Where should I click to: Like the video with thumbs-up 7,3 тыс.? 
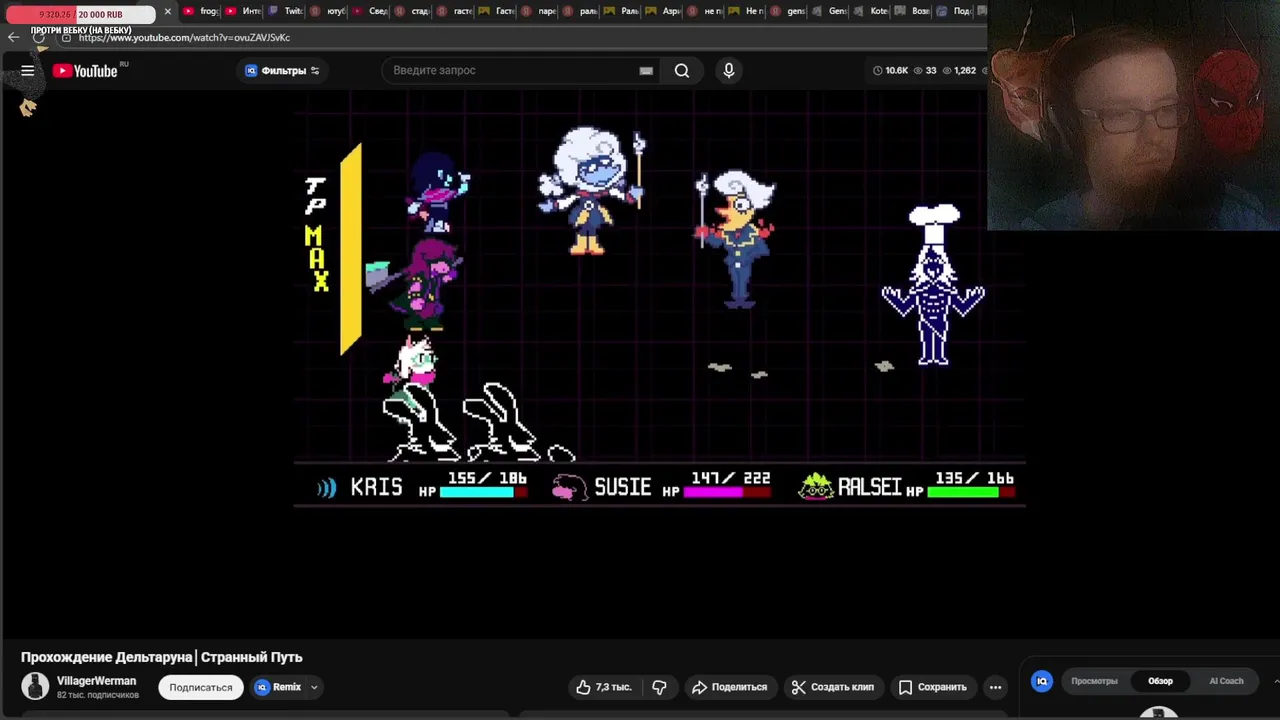point(603,687)
